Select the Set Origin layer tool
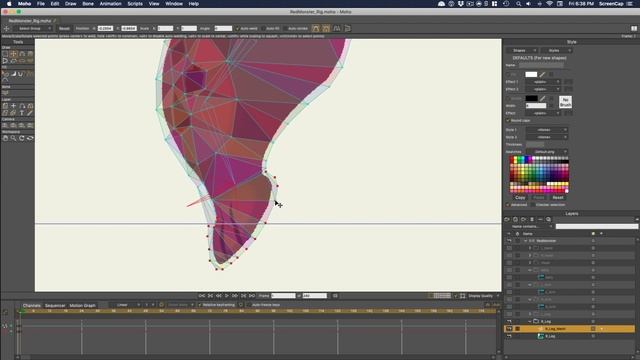640x360 pixels. [13, 106]
